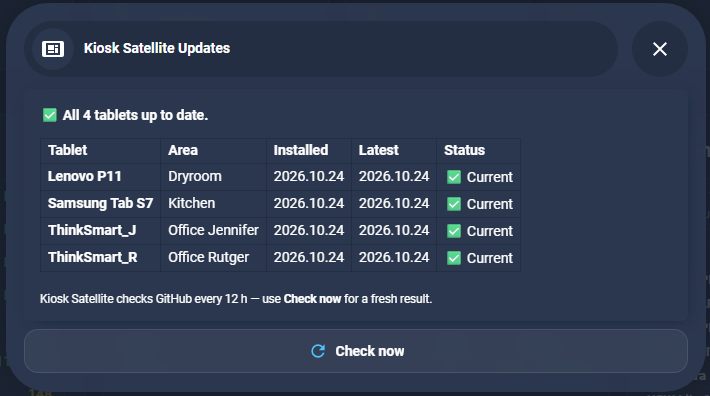Select the Installed column header

click(309, 150)
